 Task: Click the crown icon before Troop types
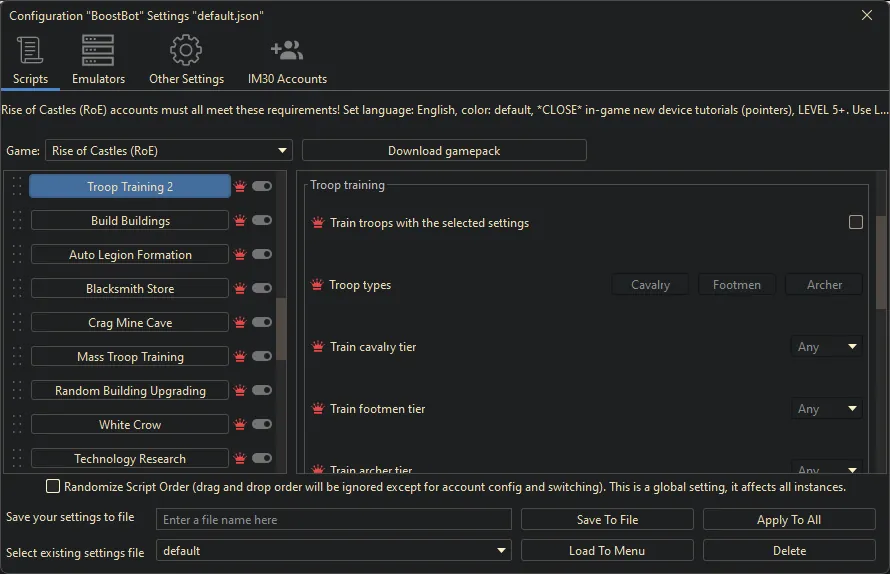coord(318,284)
